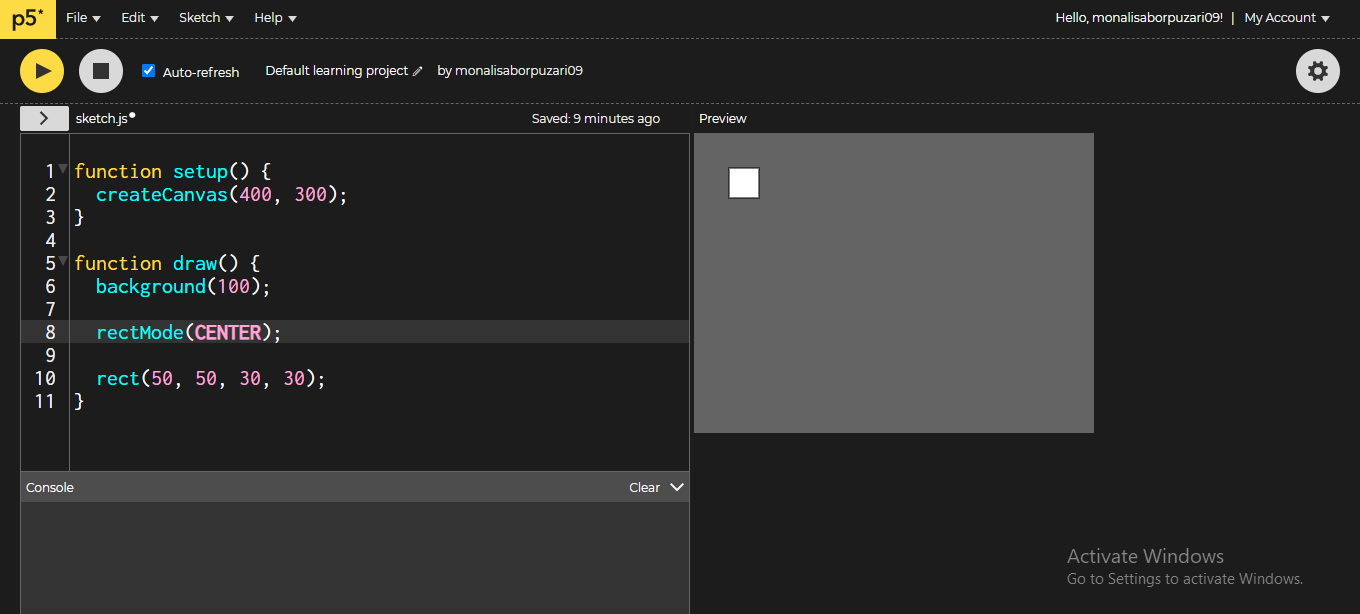Screen dimensions: 1360x614
Task: Click the function setup() line
Action: 172,171
